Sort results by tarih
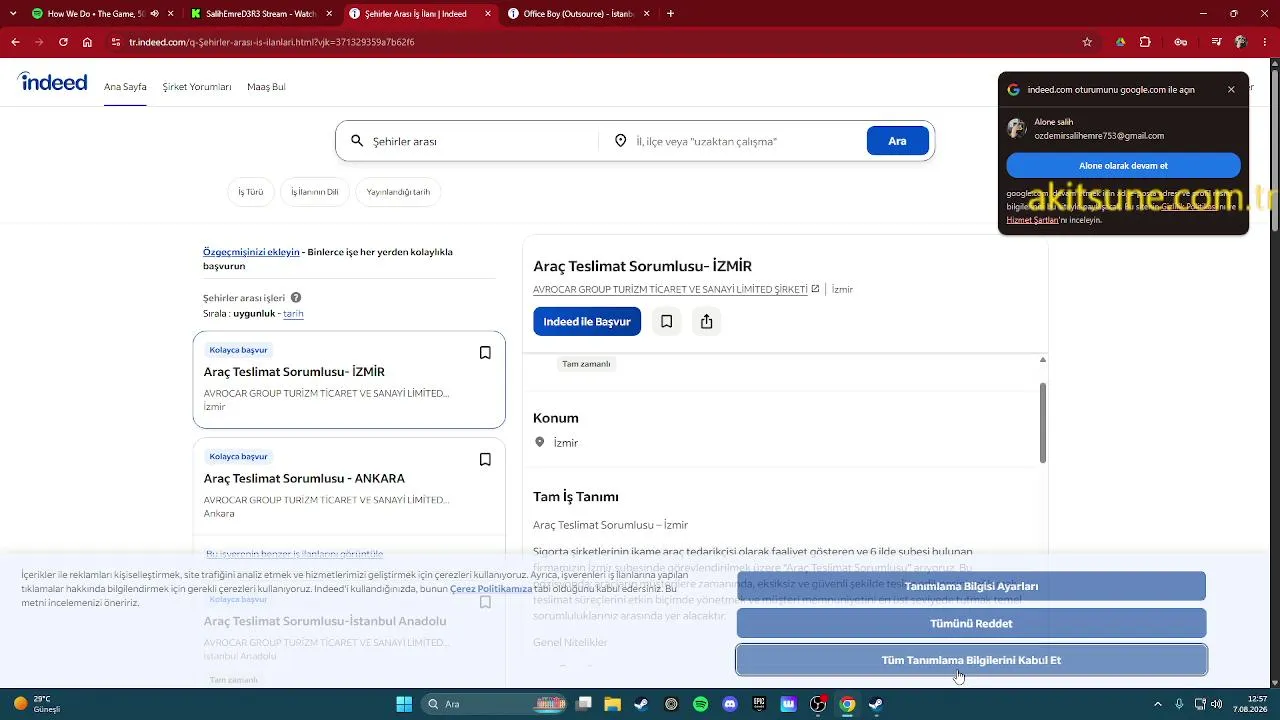1280x720 pixels. pos(293,313)
